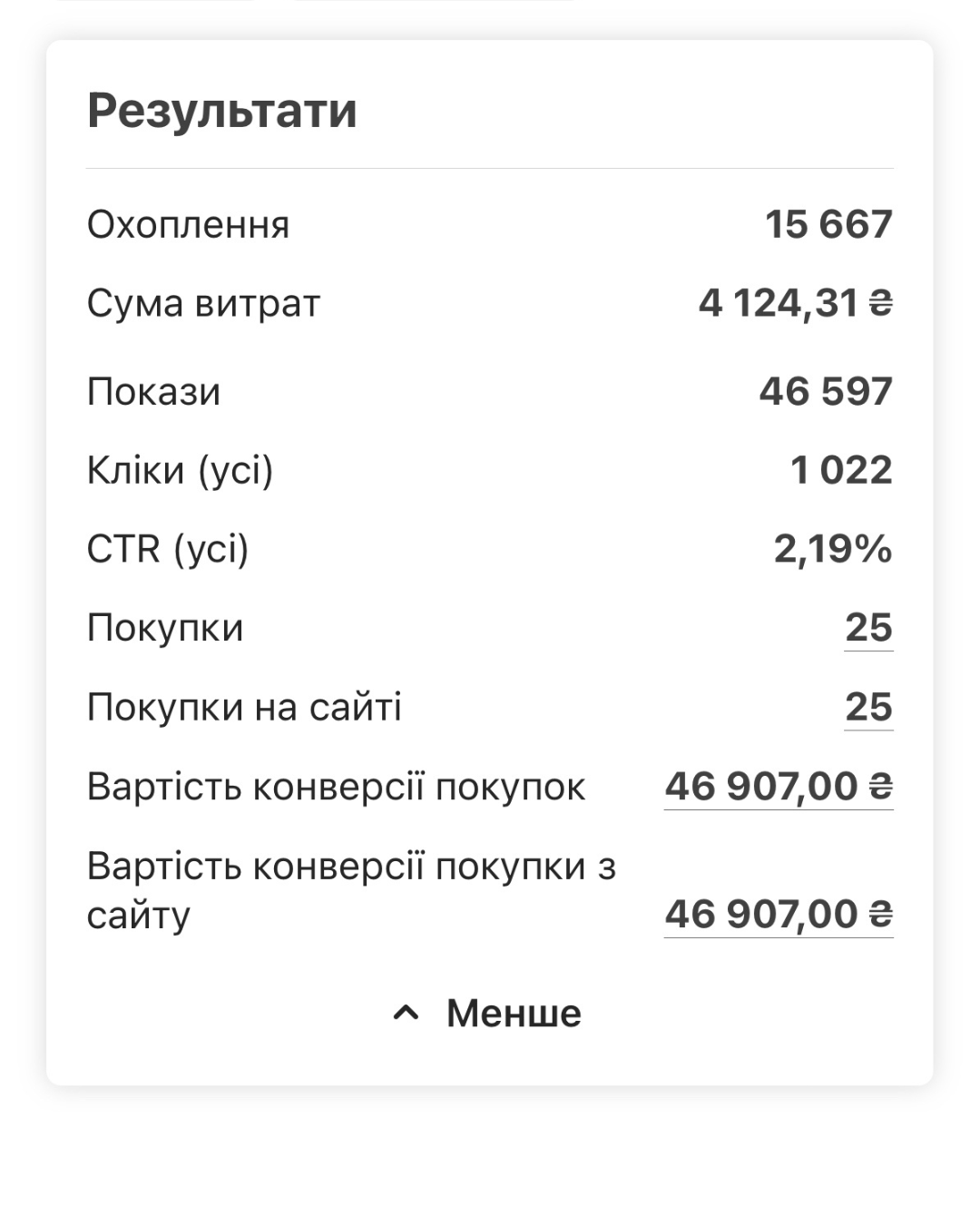
Task: Open the underlined Покупки на сайті value
Action: tap(869, 707)
